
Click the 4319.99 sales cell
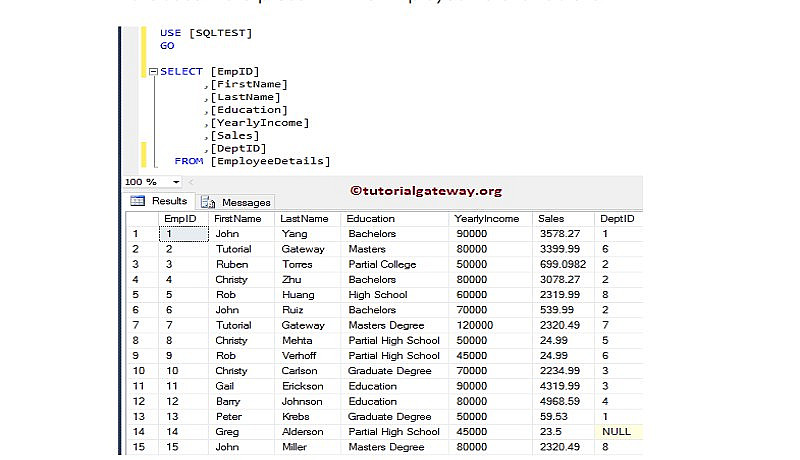(563, 387)
